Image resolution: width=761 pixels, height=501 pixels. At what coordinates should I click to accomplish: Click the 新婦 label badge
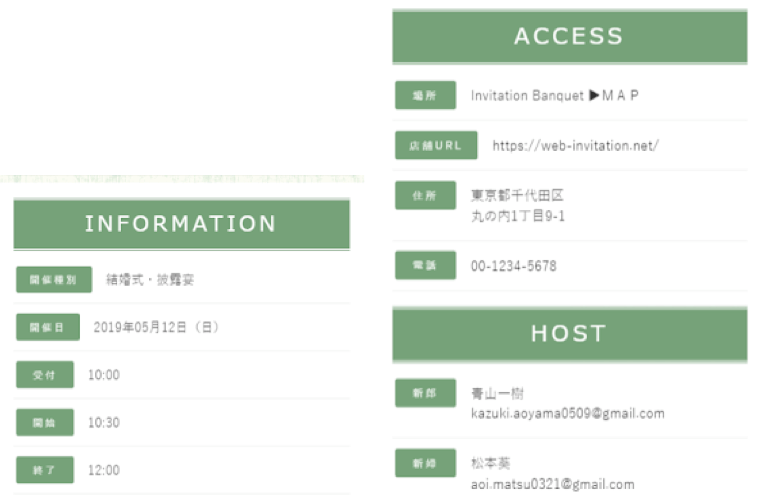(x=425, y=463)
